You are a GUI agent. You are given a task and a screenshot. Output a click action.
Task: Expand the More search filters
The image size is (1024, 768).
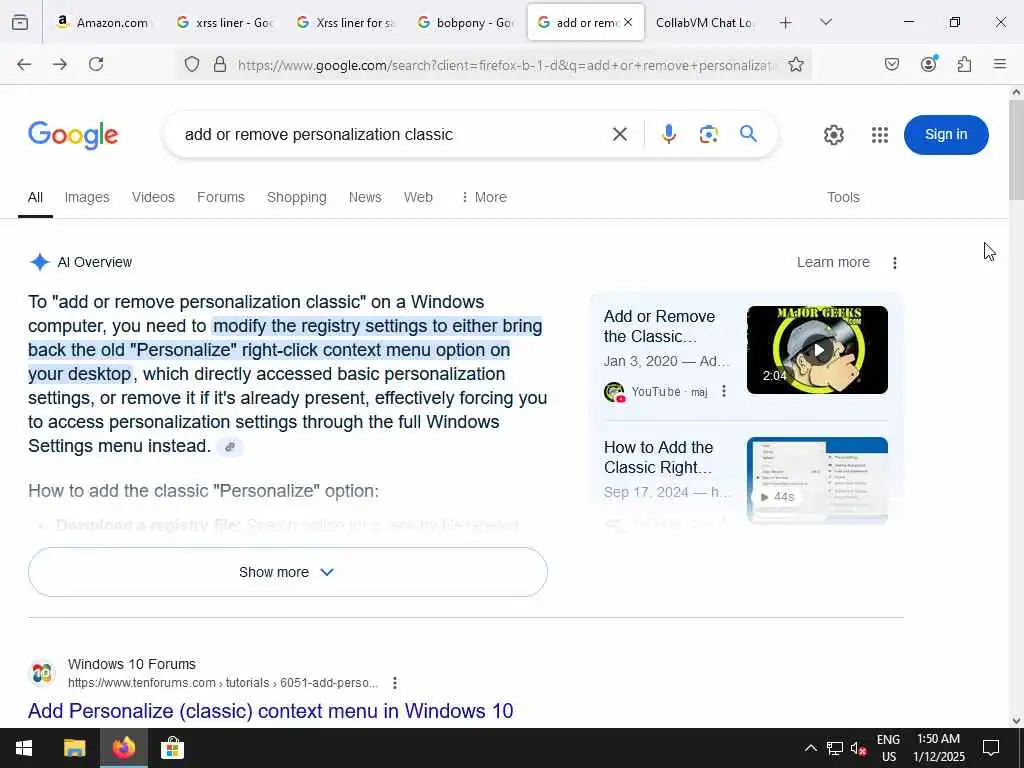point(484,197)
